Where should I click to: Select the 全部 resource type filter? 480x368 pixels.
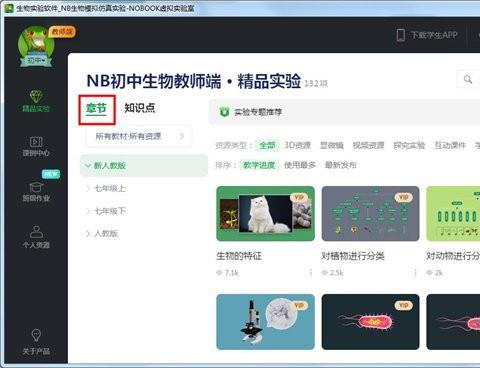pos(267,145)
